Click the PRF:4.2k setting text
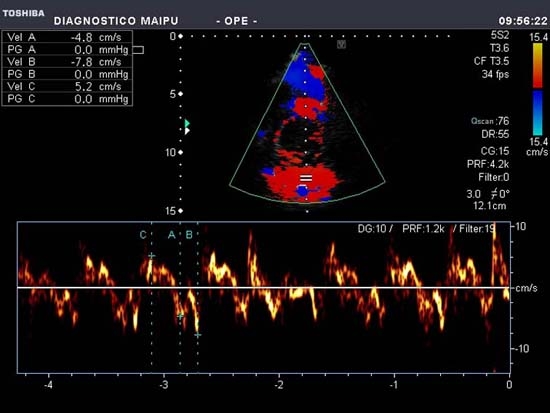550x413 pixels. (x=488, y=164)
